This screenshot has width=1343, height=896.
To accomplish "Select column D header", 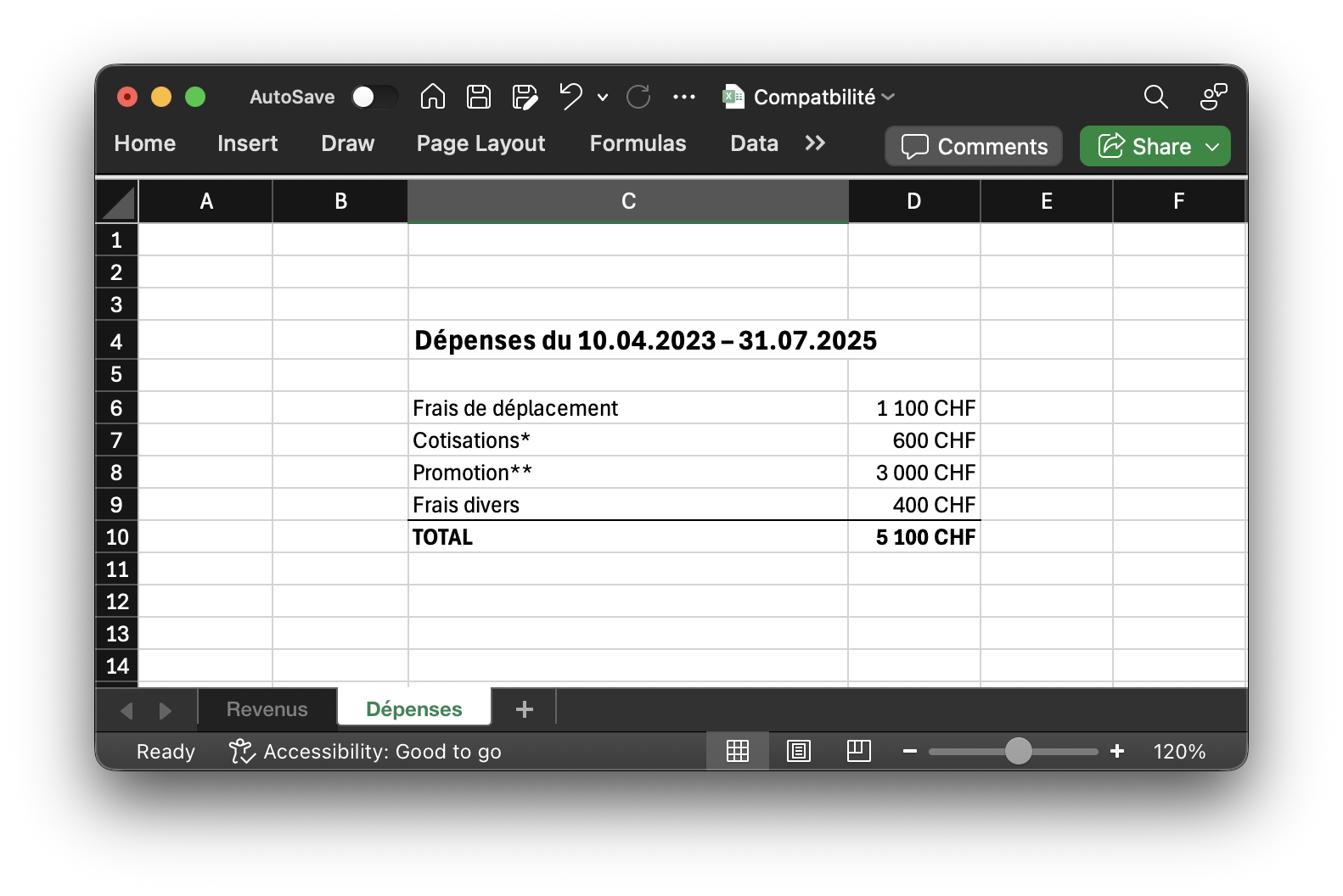I will pyautogui.click(x=914, y=201).
